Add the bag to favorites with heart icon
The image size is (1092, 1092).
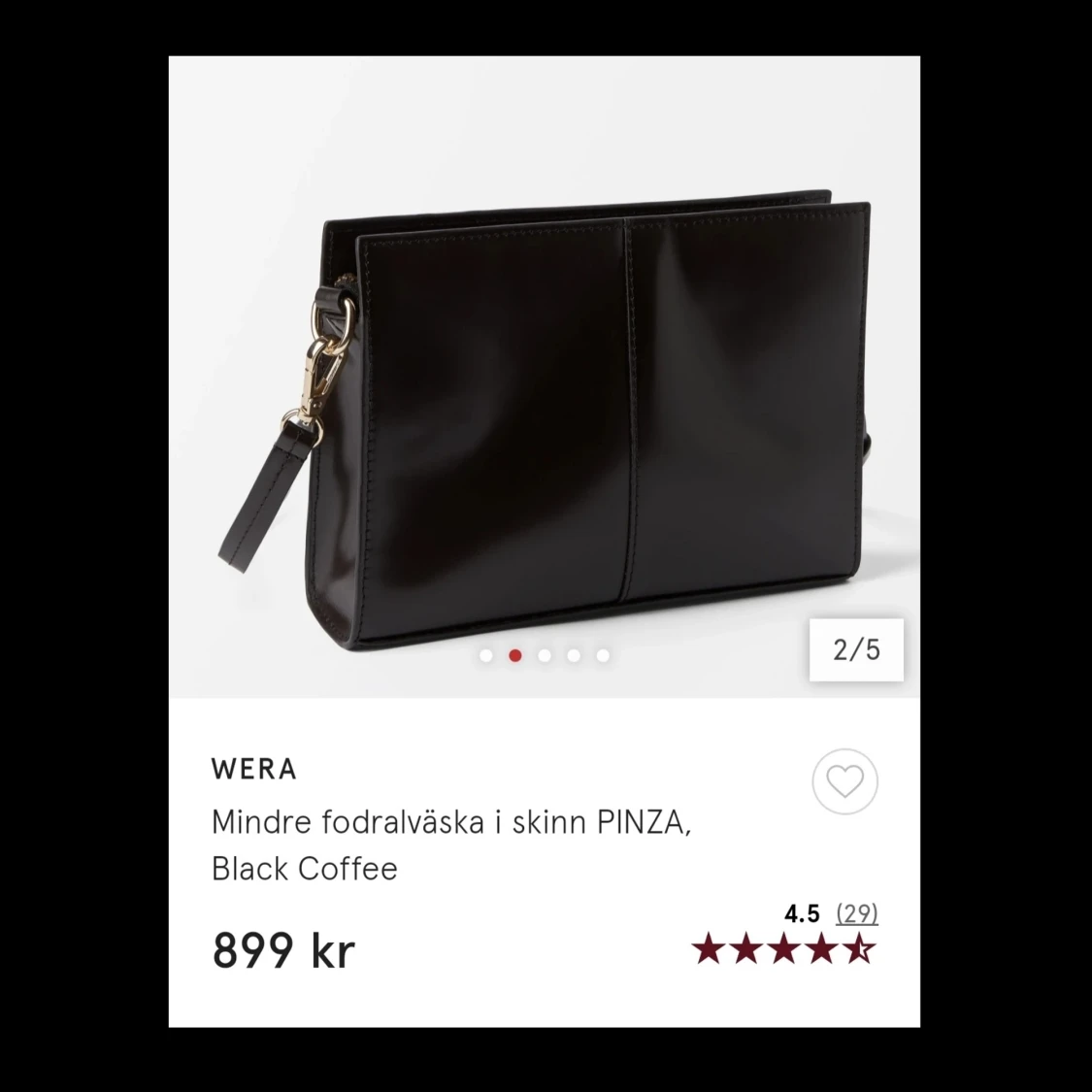pyautogui.click(x=844, y=781)
